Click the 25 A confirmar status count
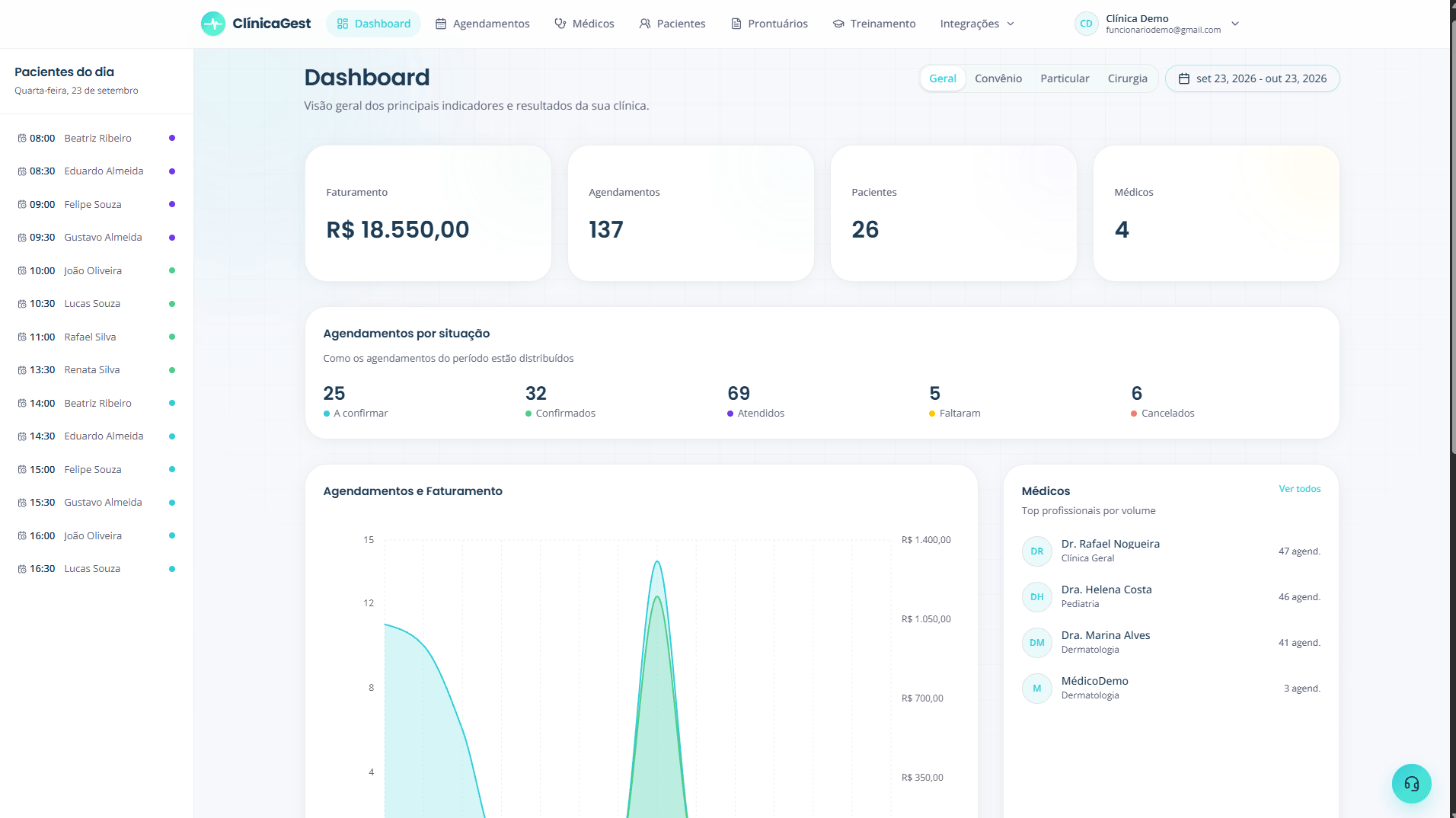 coord(356,401)
